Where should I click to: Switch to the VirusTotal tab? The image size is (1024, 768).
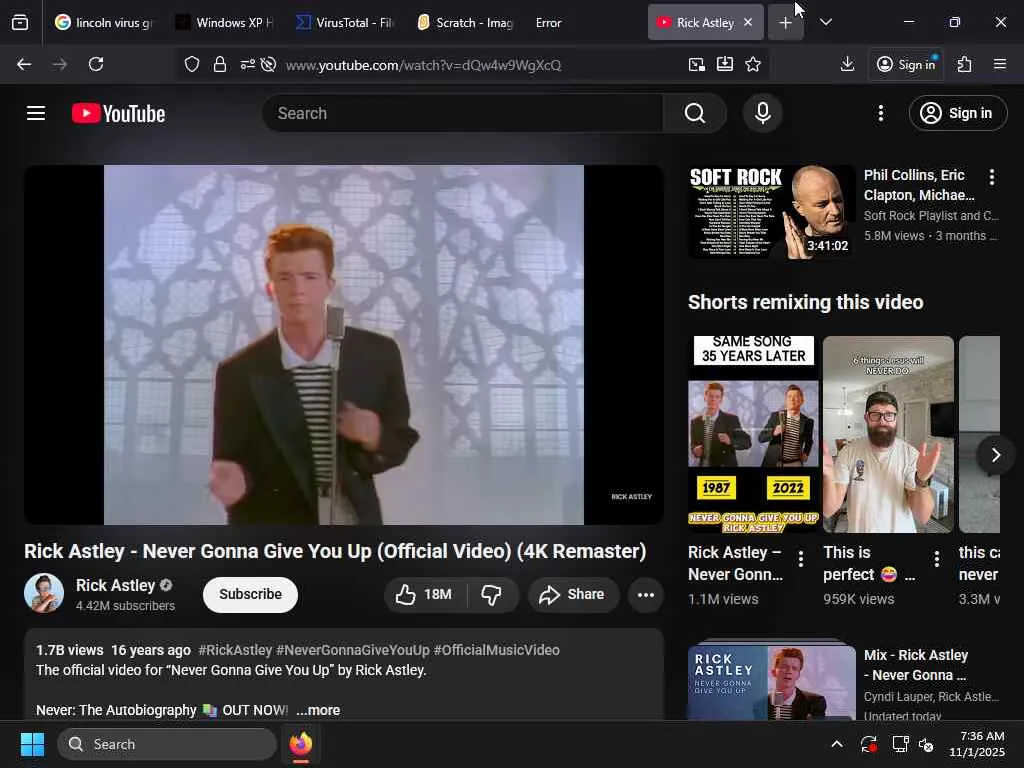pos(345,22)
